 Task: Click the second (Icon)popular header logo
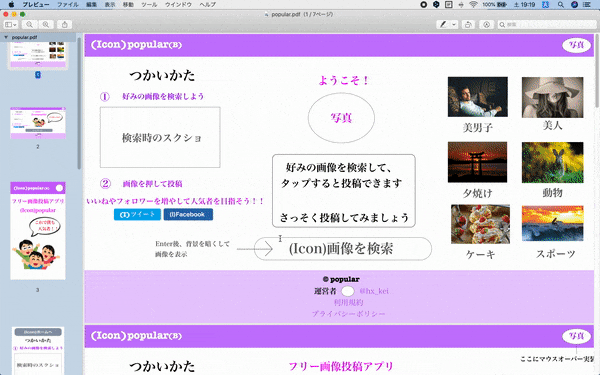click(x=136, y=336)
